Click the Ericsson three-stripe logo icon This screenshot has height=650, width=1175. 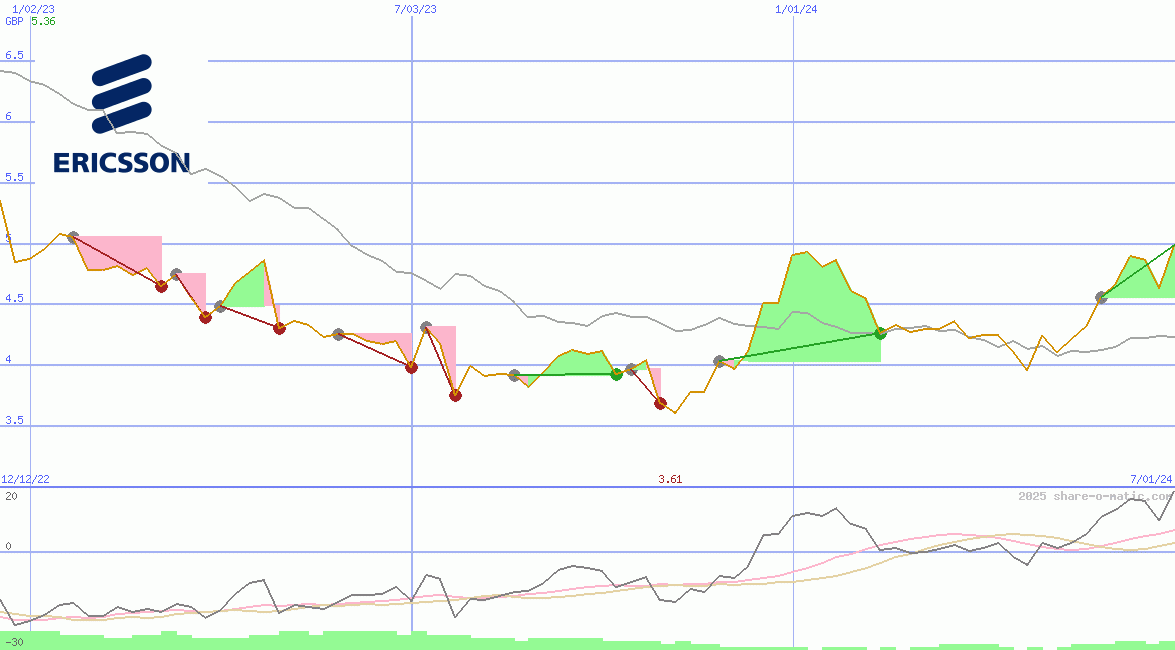point(121,93)
